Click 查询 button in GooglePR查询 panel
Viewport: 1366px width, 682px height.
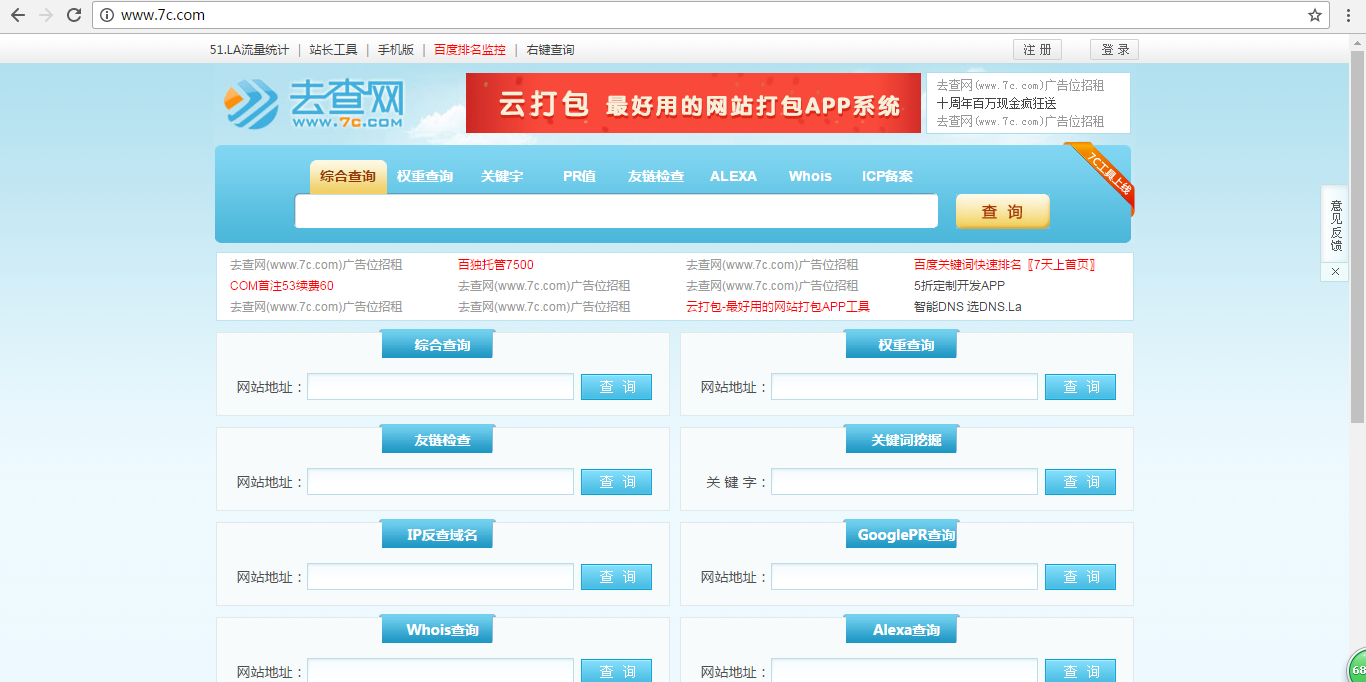[1080, 577]
